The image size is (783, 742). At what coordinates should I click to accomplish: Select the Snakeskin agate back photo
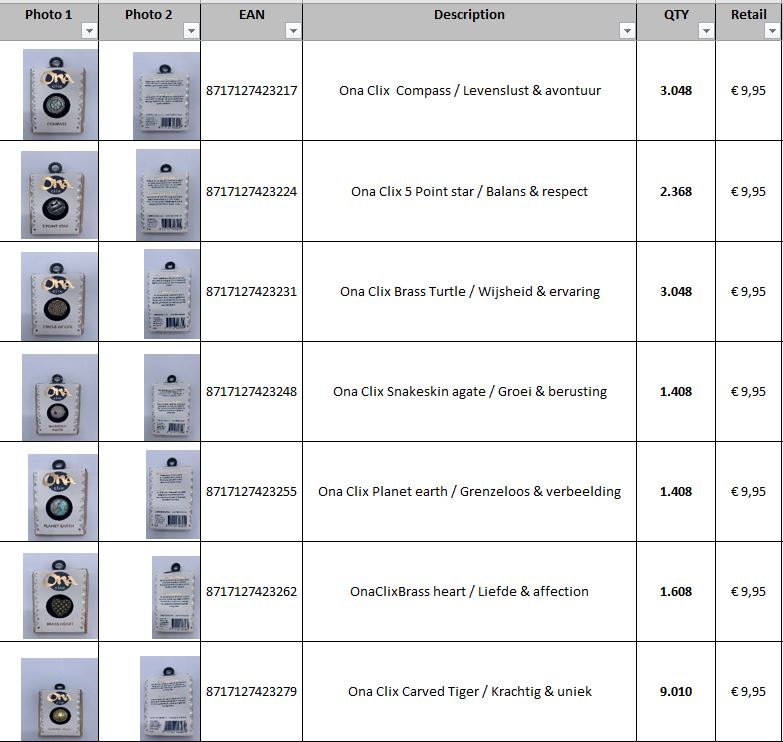(172, 397)
